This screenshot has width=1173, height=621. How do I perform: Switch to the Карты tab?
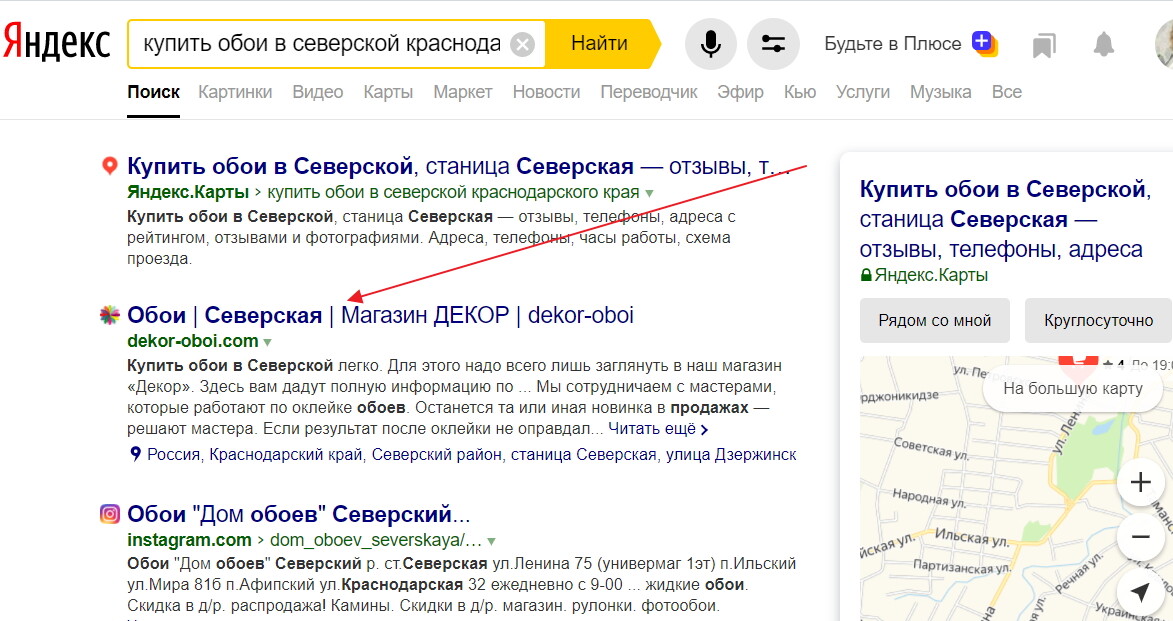388,92
